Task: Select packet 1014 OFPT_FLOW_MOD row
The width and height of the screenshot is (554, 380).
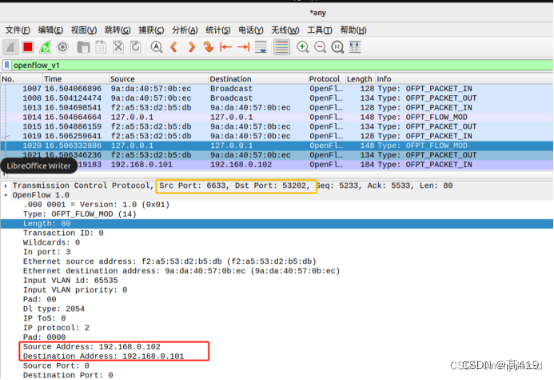Action: click(x=277, y=117)
